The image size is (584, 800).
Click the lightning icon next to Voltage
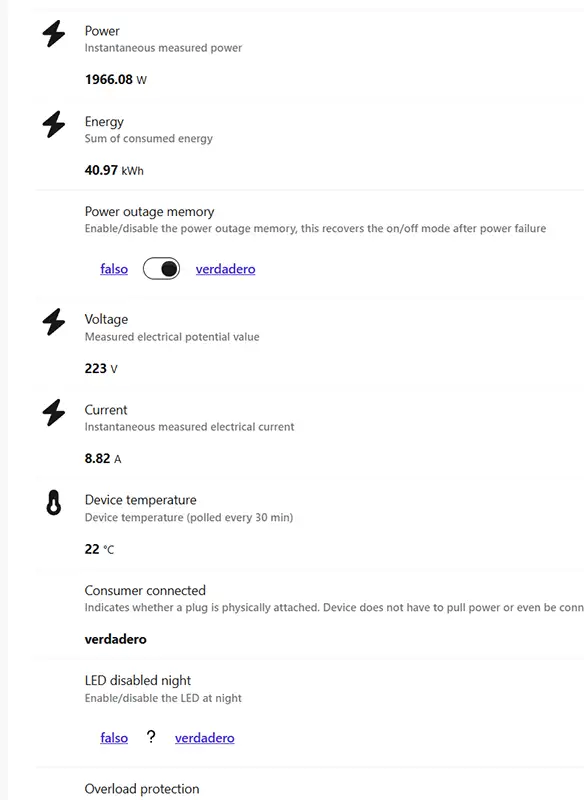(52, 320)
